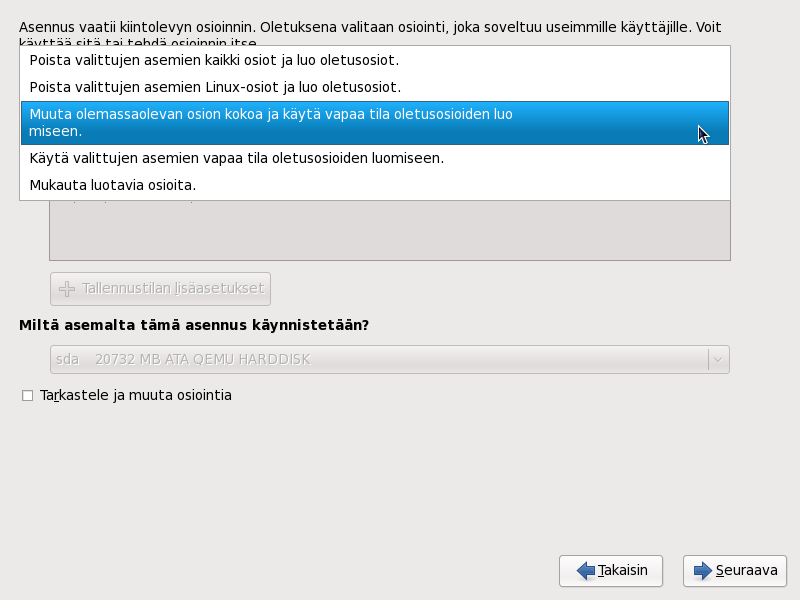Click the blue back arrow icon on Takaisin
This screenshot has width=800, height=600.
(586, 571)
